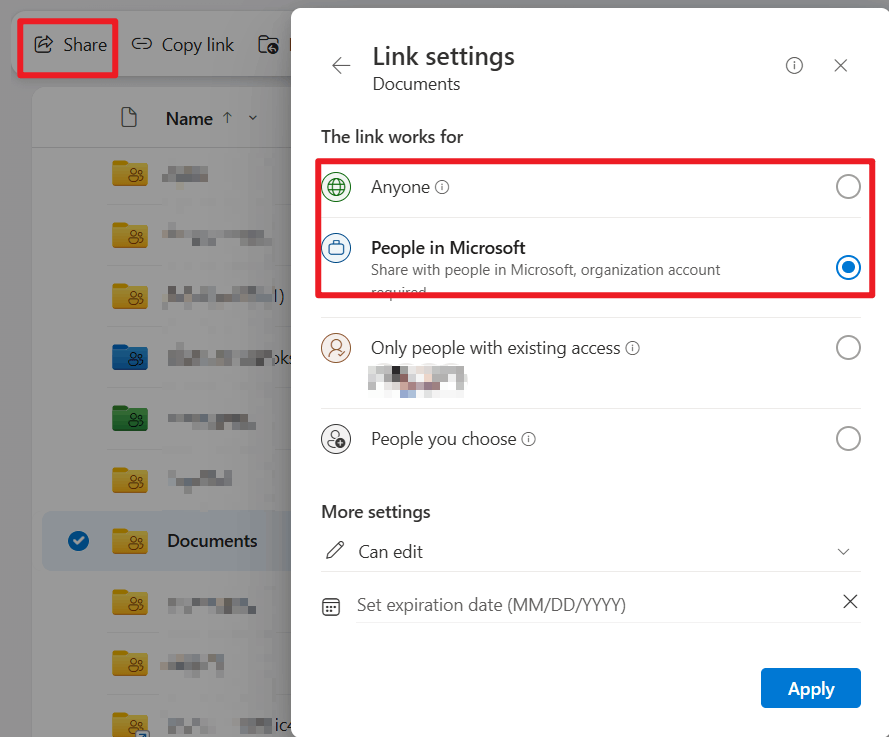Viewport: 889px width, 737px height.
Task: Click the globe icon next to Anyone
Action: pos(335,186)
